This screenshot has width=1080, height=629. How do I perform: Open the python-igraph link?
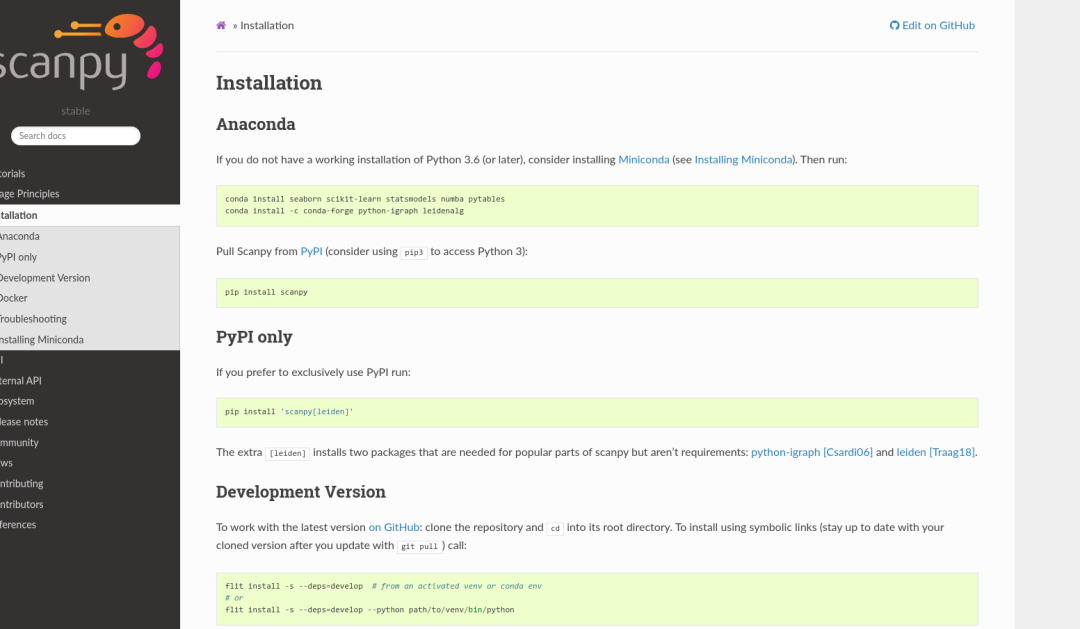785,452
